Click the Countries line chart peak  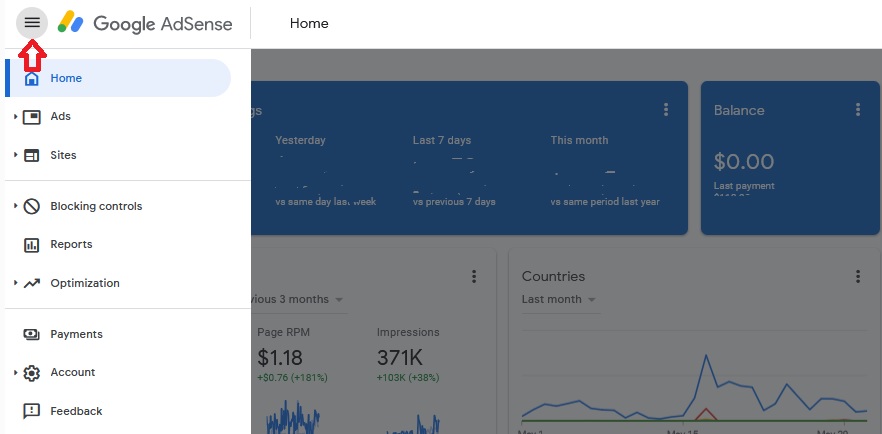(705, 355)
